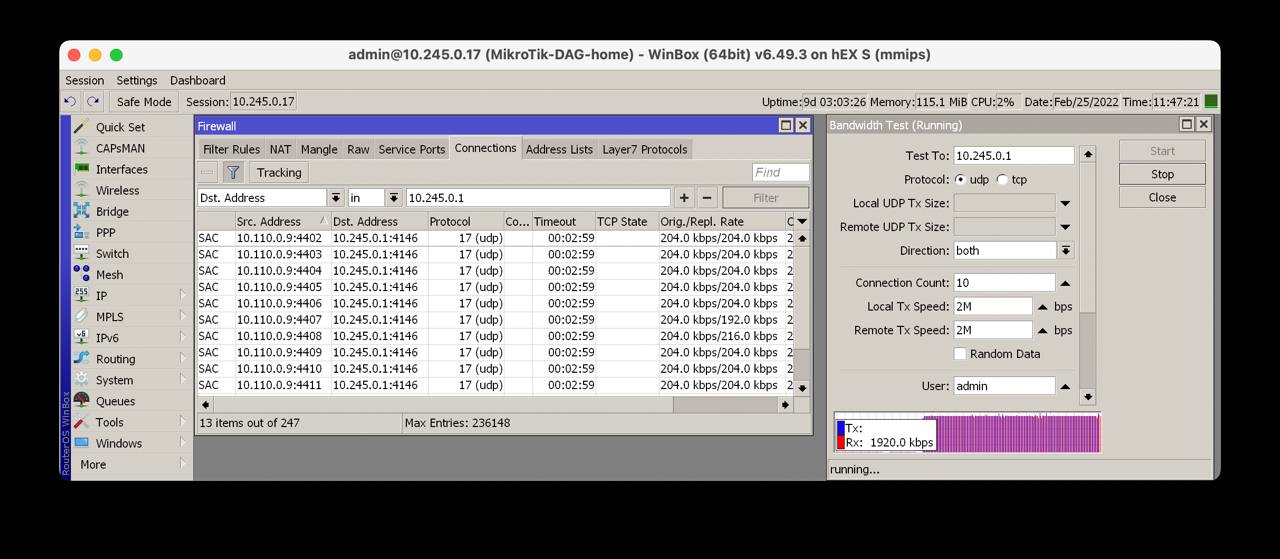1280x559 pixels.
Task: Open the Direction dropdown
Action: (1066, 251)
